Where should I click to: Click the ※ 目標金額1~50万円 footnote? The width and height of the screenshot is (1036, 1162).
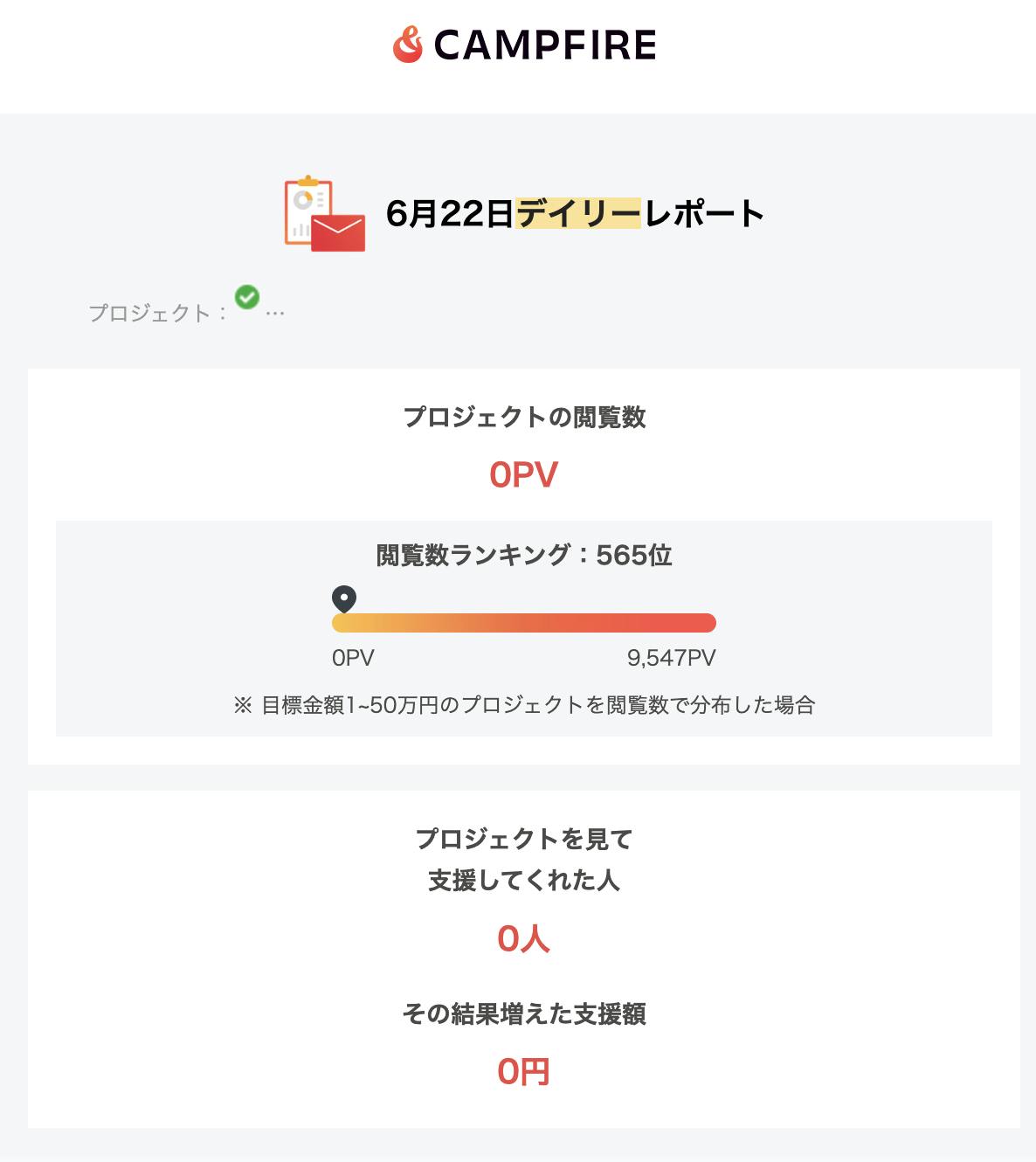coord(524,705)
